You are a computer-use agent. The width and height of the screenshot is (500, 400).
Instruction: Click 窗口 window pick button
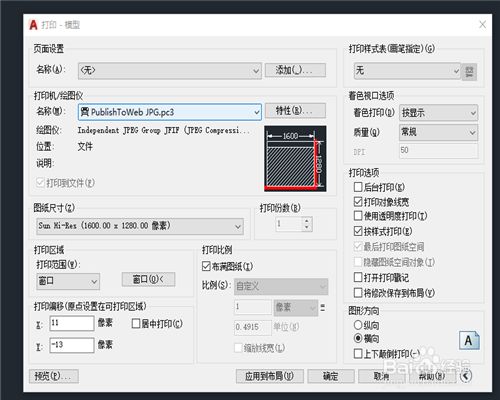(149, 279)
